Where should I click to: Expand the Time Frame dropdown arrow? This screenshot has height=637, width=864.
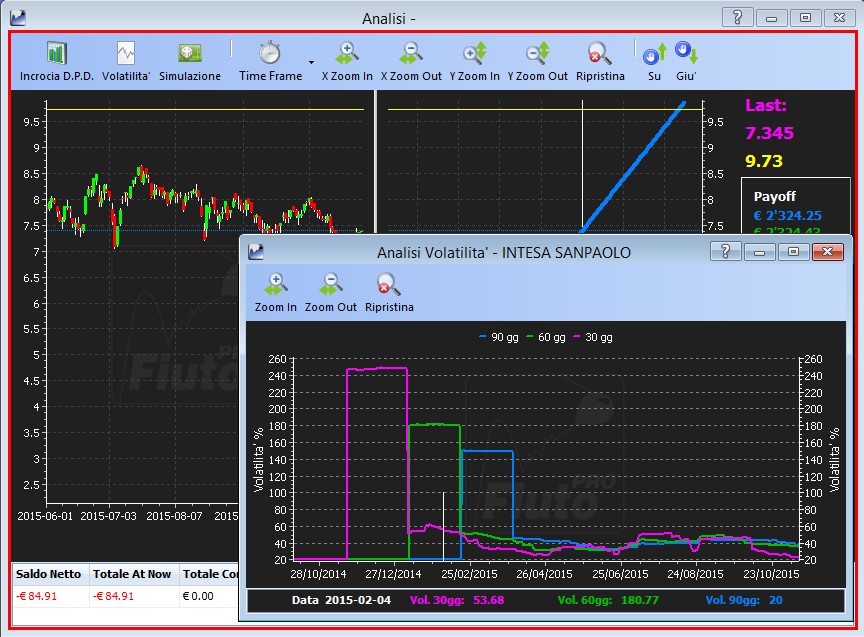click(311, 62)
